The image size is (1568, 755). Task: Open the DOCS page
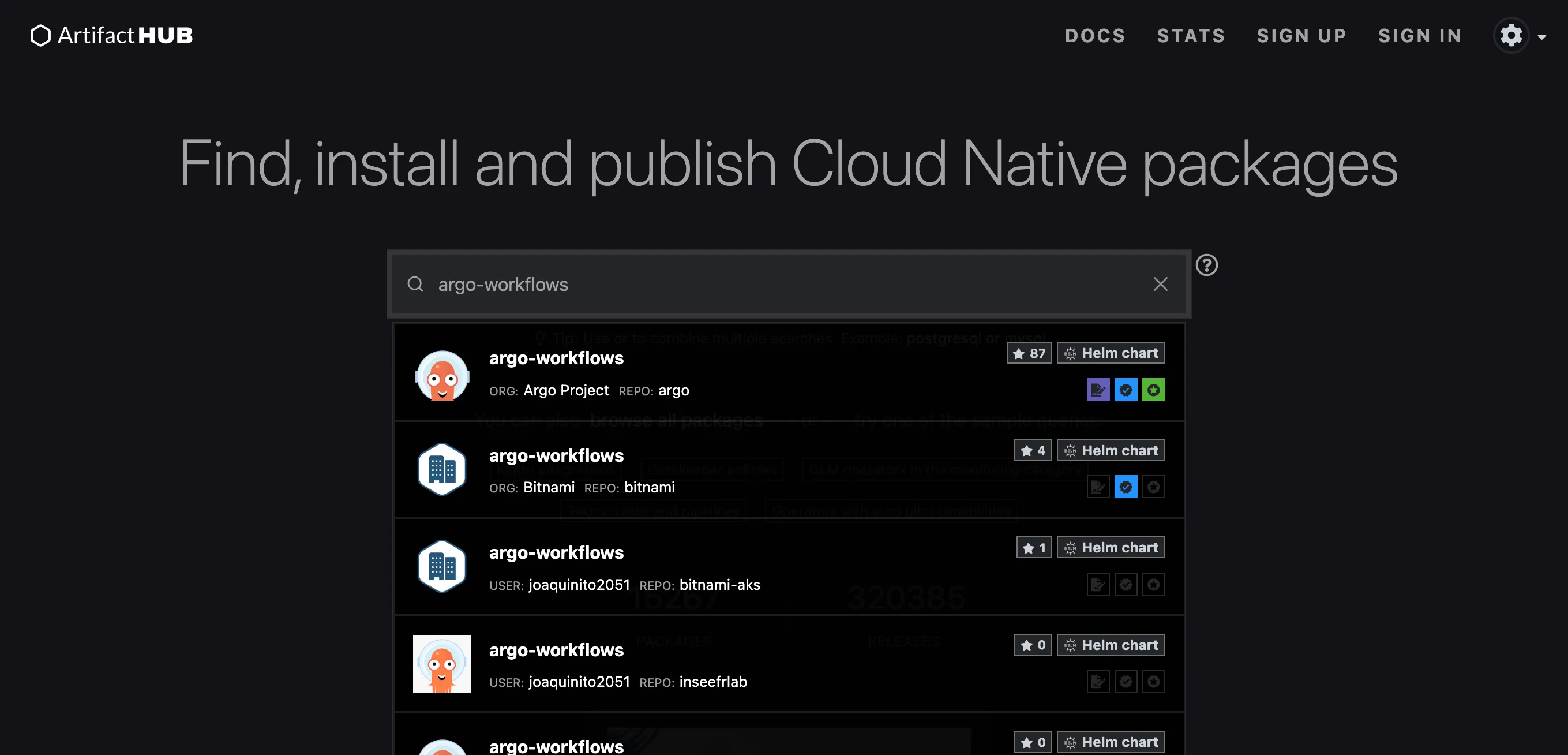coord(1095,36)
